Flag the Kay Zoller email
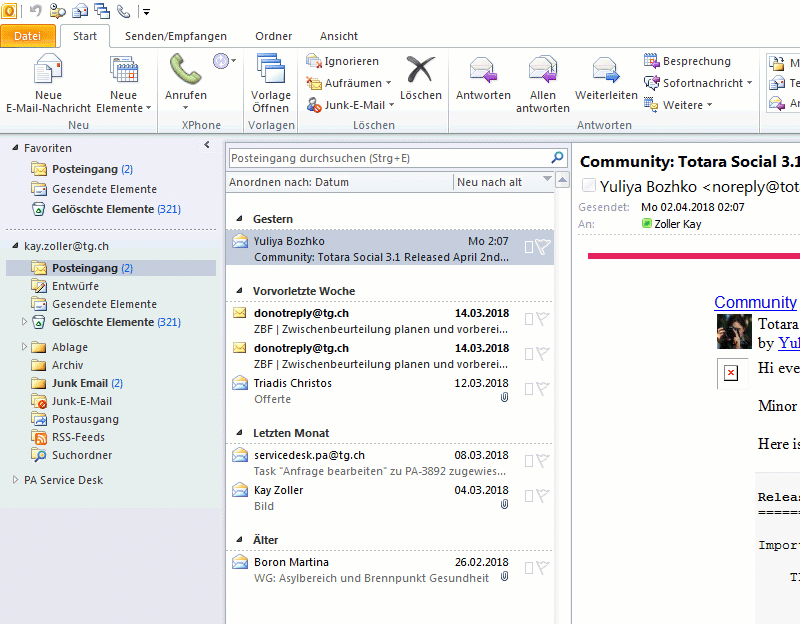The image size is (800, 624). pos(543,495)
